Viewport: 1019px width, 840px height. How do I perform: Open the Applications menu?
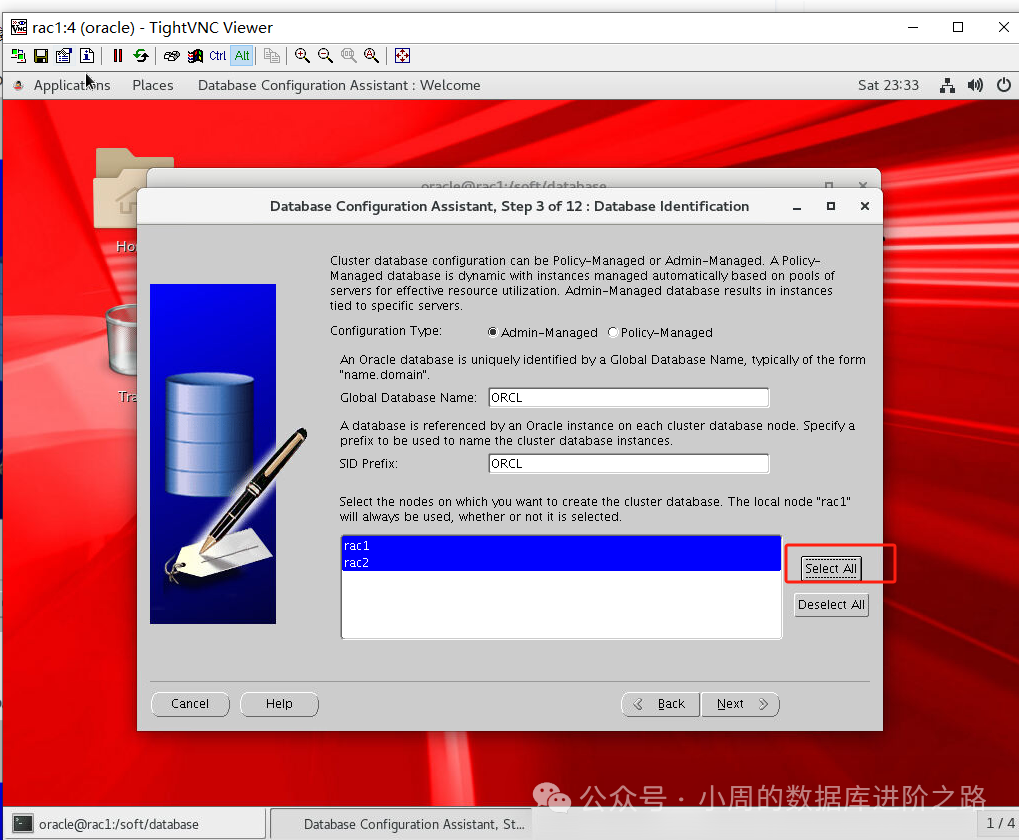71,85
